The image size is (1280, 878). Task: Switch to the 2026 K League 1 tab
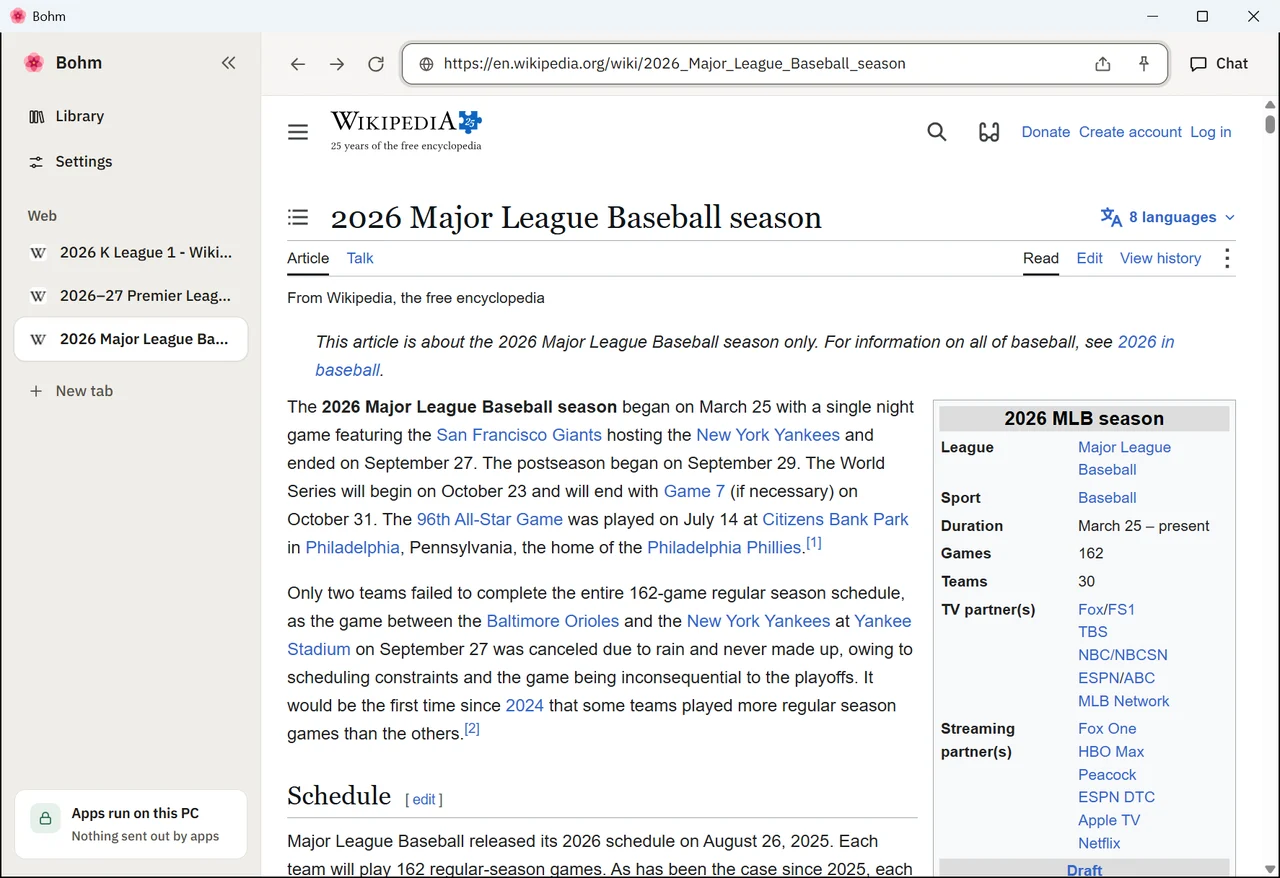pos(131,253)
